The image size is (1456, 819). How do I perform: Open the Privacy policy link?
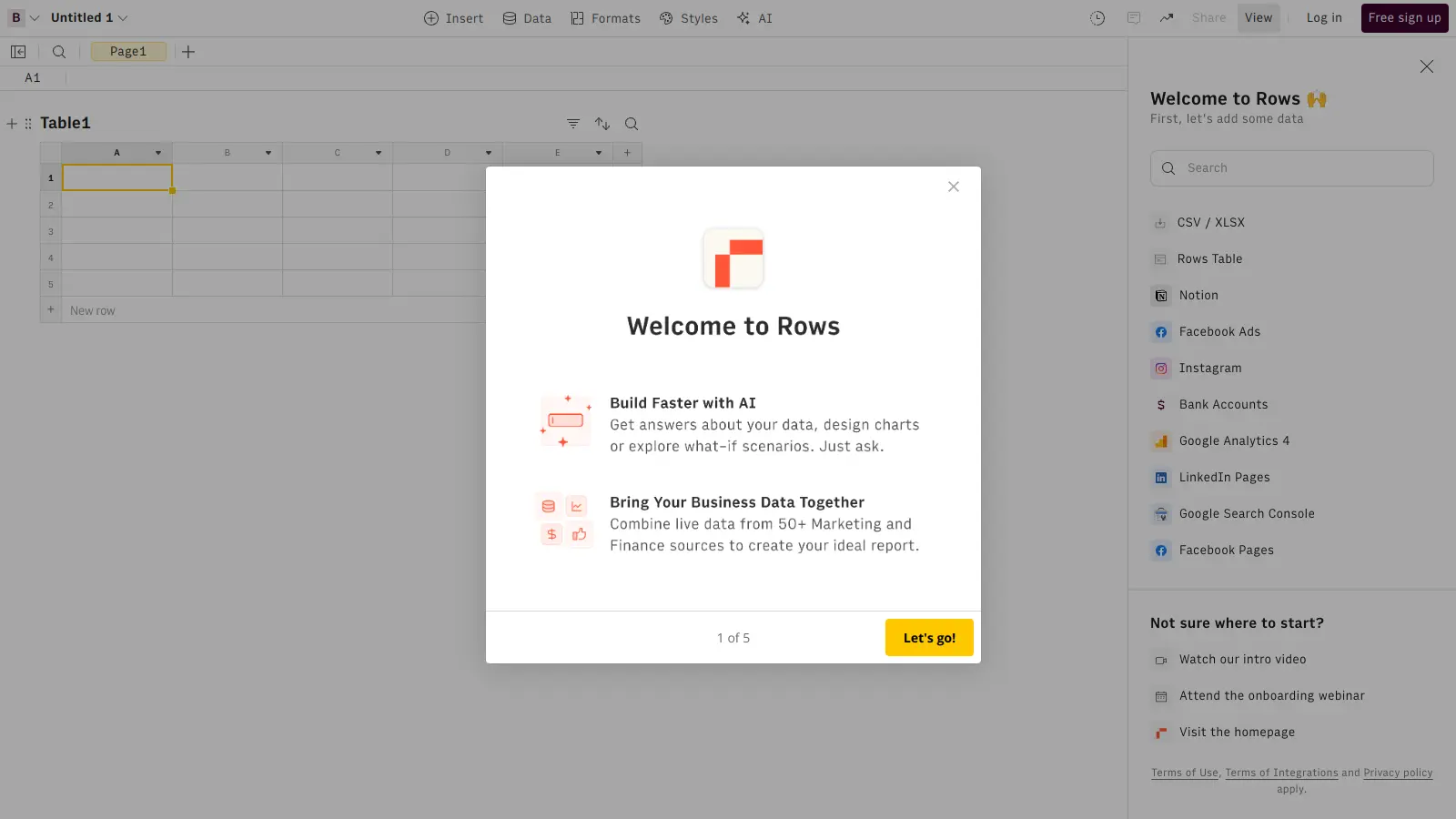tap(1398, 773)
